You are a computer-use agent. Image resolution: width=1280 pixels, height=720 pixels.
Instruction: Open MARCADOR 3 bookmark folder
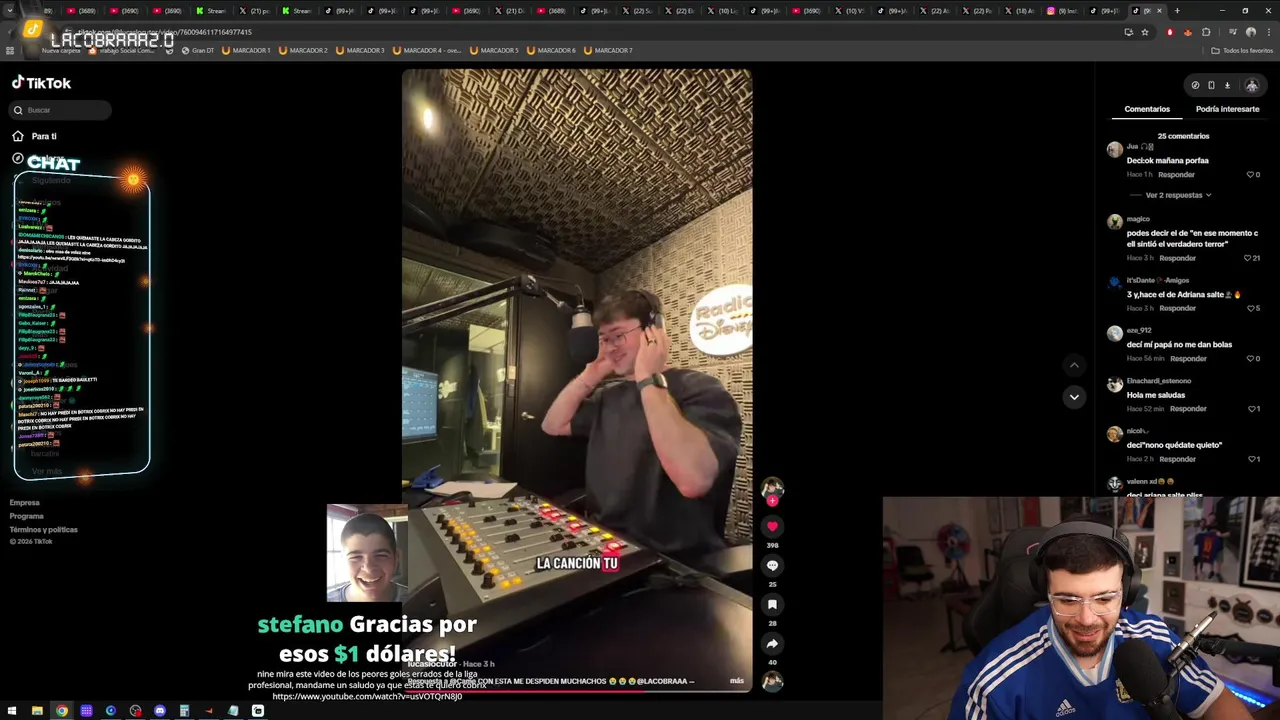click(360, 50)
